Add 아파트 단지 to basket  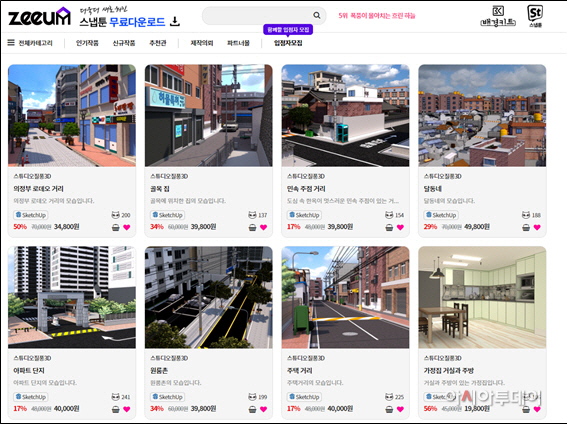point(116,409)
